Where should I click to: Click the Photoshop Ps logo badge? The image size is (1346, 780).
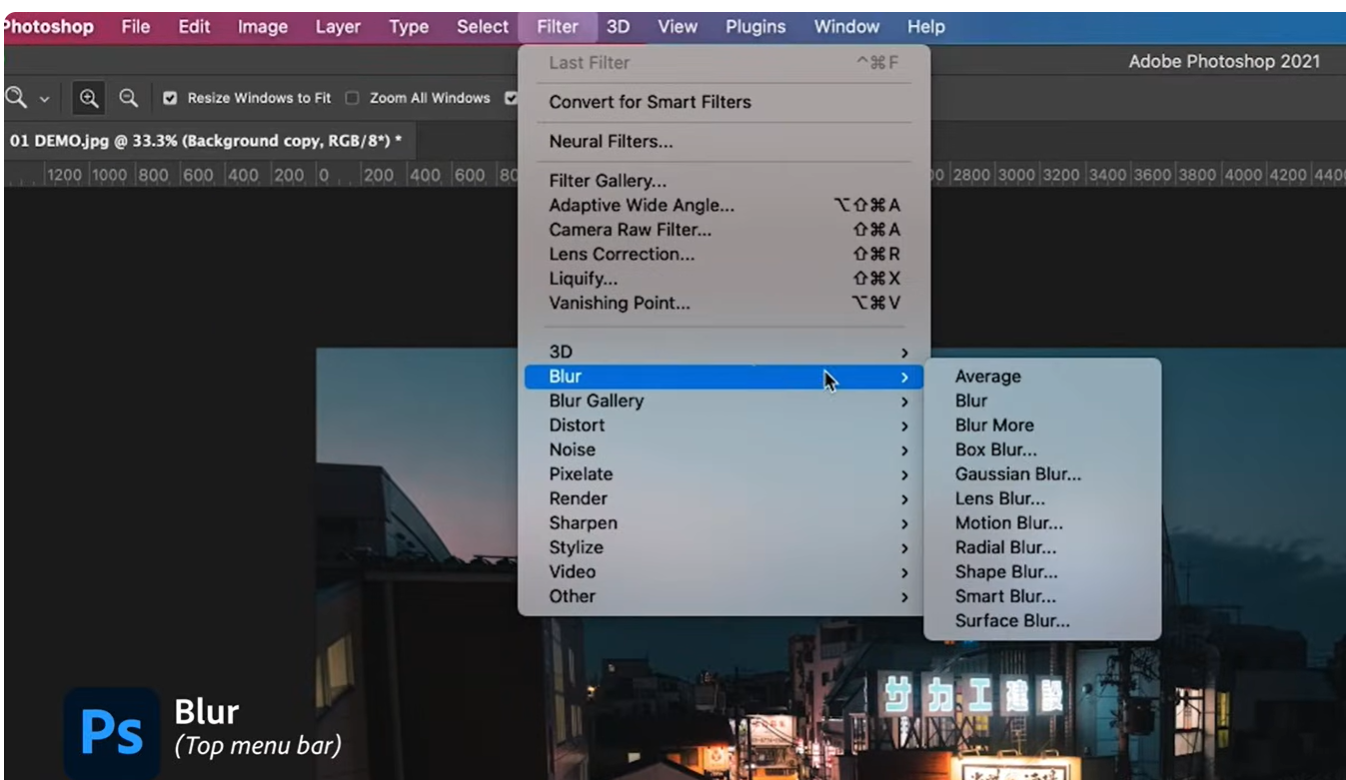111,733
